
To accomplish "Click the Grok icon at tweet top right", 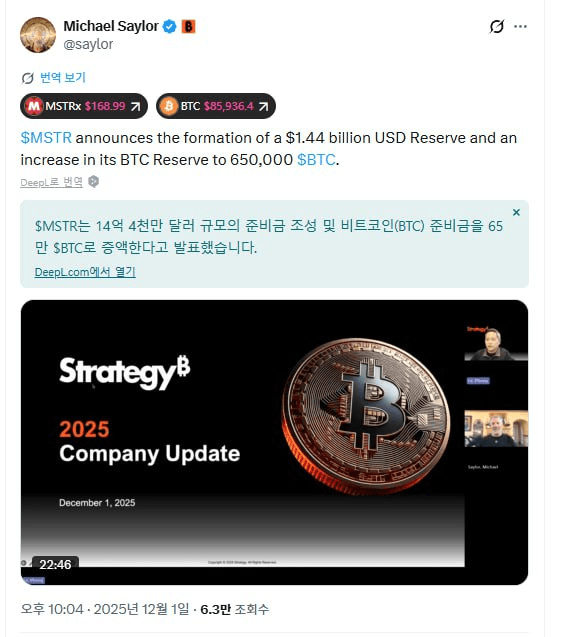I will (x=496, y=26).
